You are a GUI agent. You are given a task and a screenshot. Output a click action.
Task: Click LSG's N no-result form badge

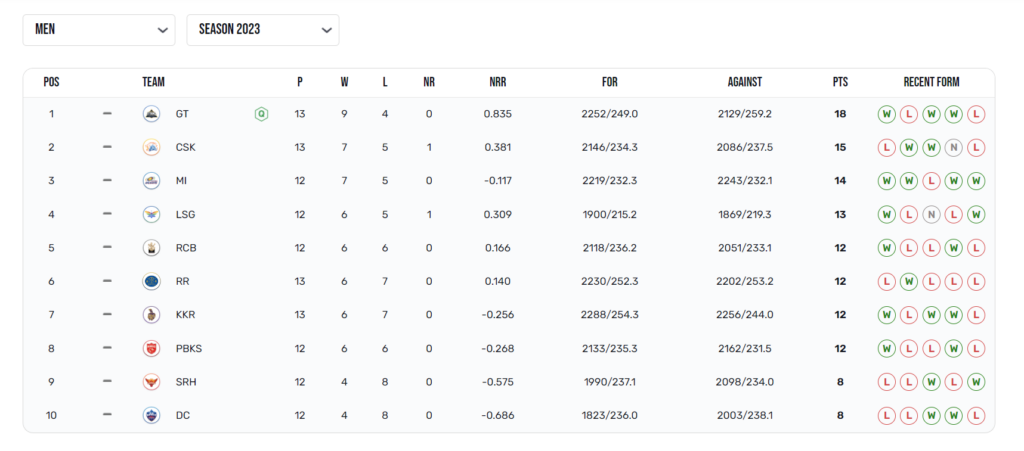point(931,214)
